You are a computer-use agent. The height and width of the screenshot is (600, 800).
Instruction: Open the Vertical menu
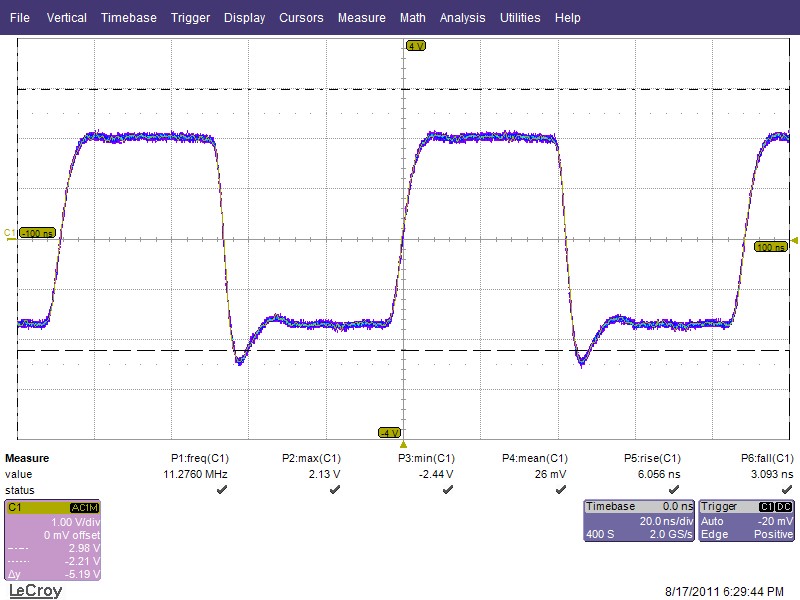click(66, 17)
